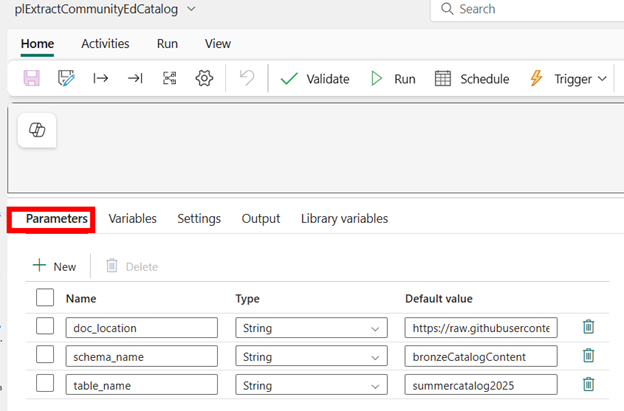Click the Undo arrow icon

(246, 79)
